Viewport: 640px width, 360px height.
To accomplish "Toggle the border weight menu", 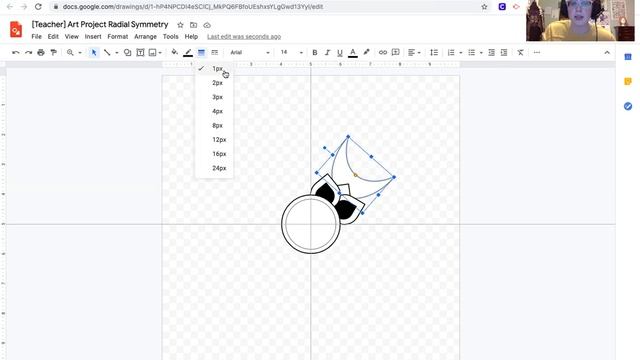I will pyautogui.click(x=201, y=53).
